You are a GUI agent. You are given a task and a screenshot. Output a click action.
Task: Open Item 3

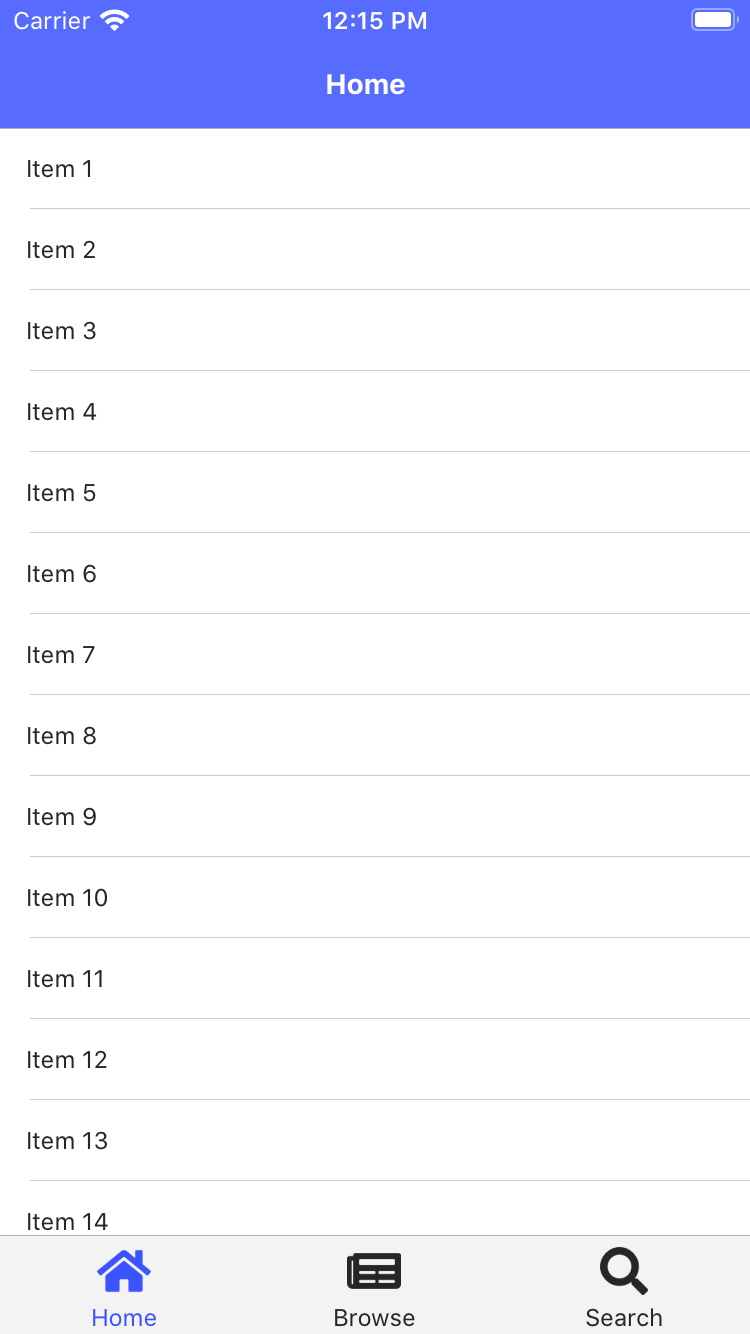(375, 330)
